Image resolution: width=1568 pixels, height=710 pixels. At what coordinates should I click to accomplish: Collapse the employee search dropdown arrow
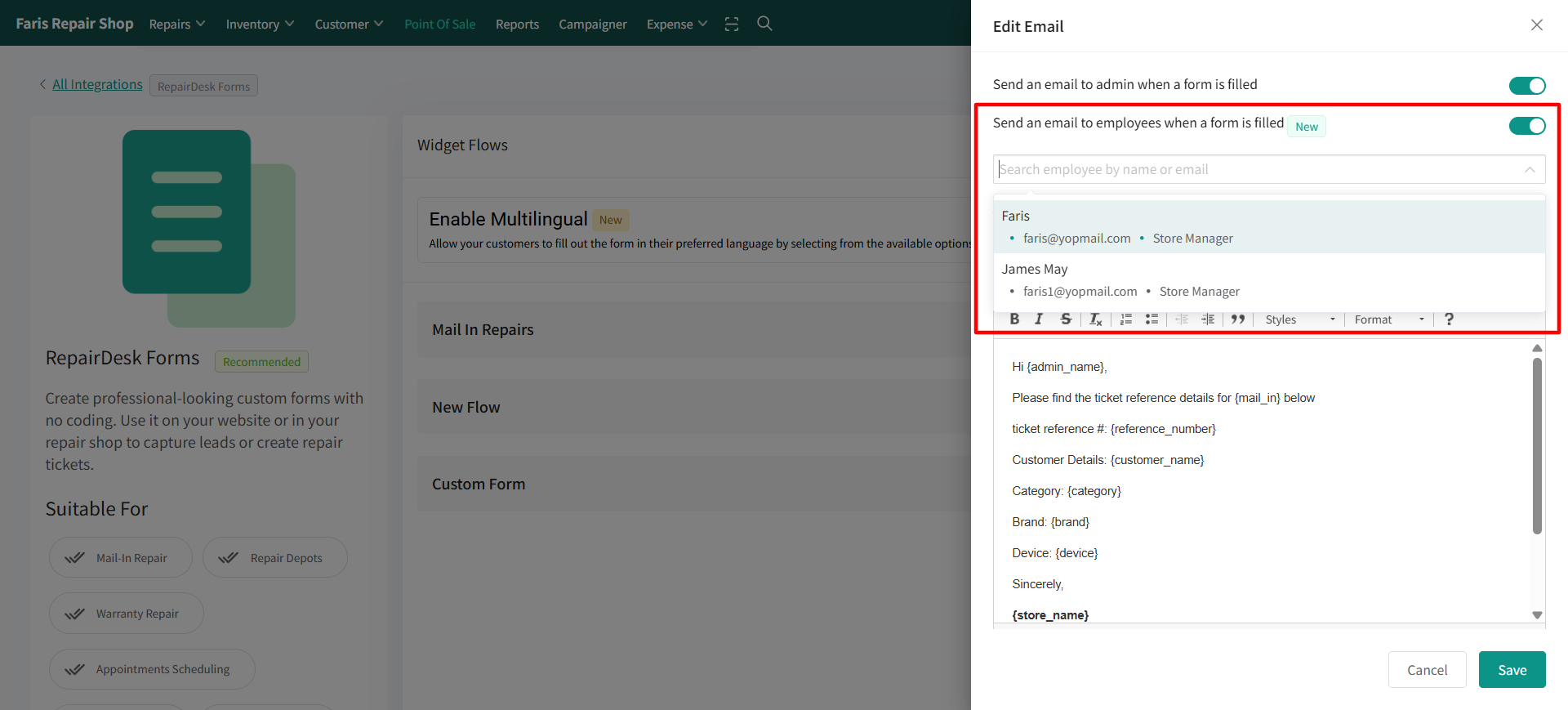point(1530,169)
